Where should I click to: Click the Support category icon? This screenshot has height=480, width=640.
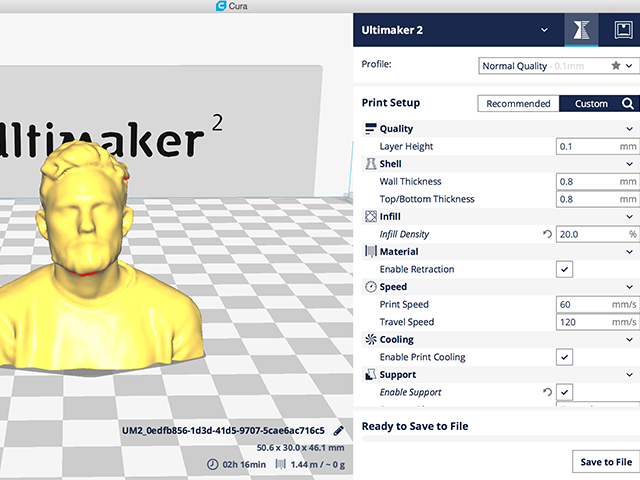371,374
